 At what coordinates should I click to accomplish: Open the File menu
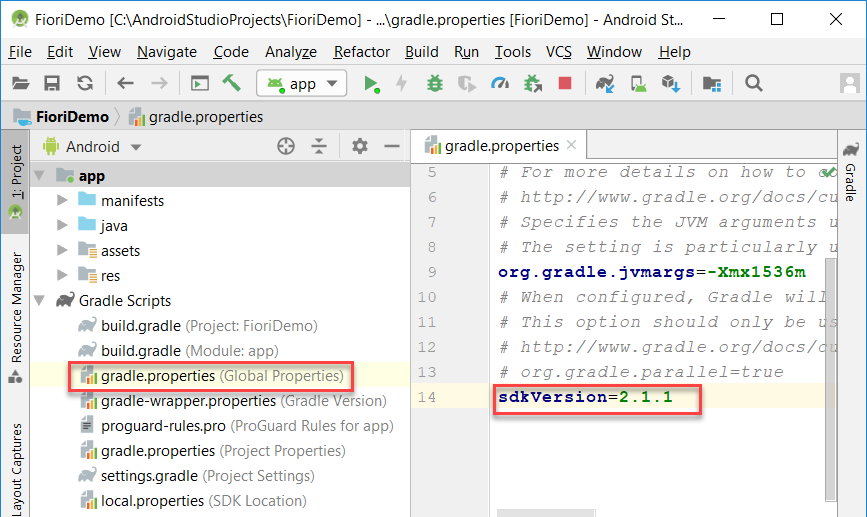pyautogui.click(x=20, y=52)
